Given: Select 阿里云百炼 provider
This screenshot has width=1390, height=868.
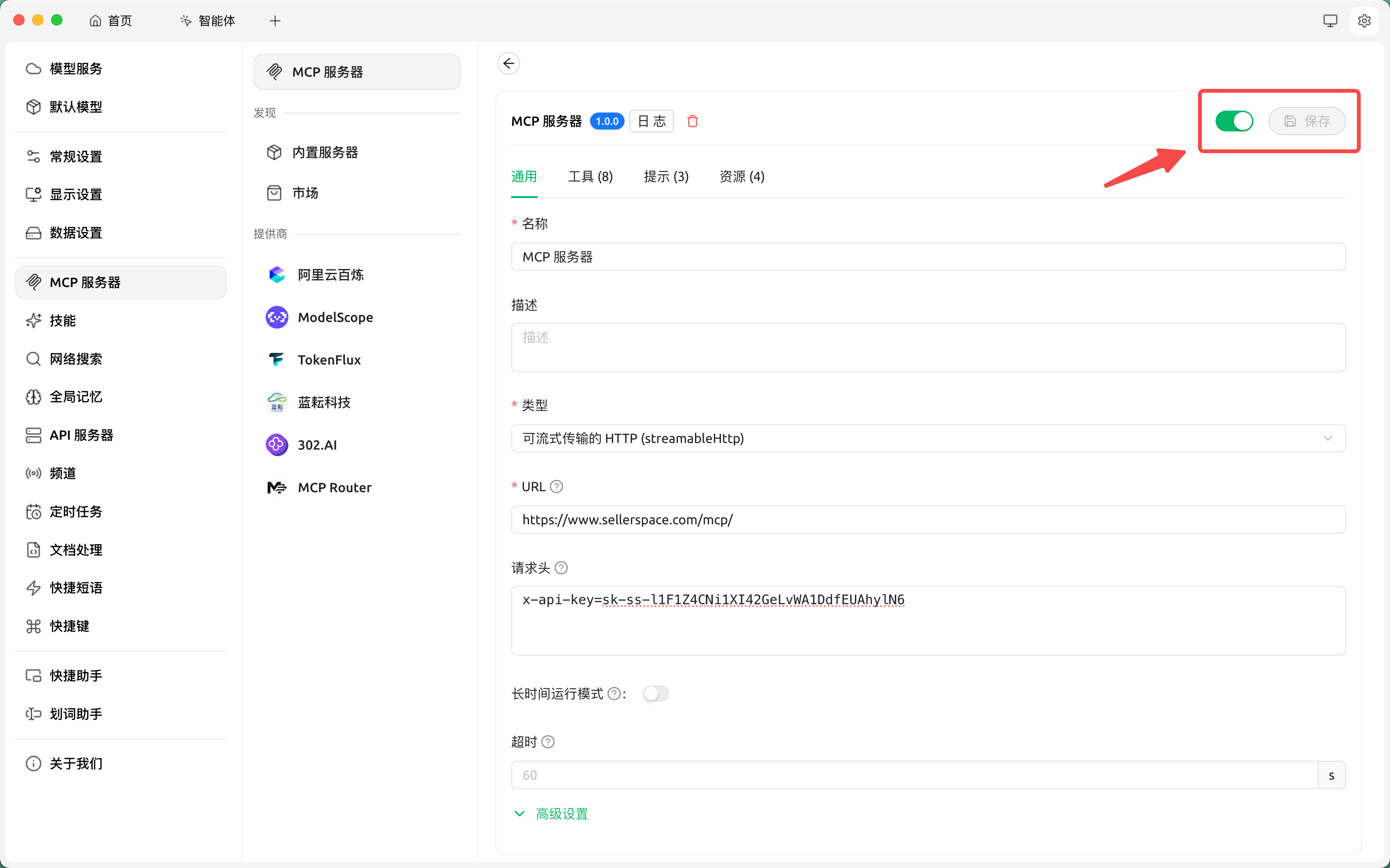Looking at the screenshot, I should click(357, 275).
